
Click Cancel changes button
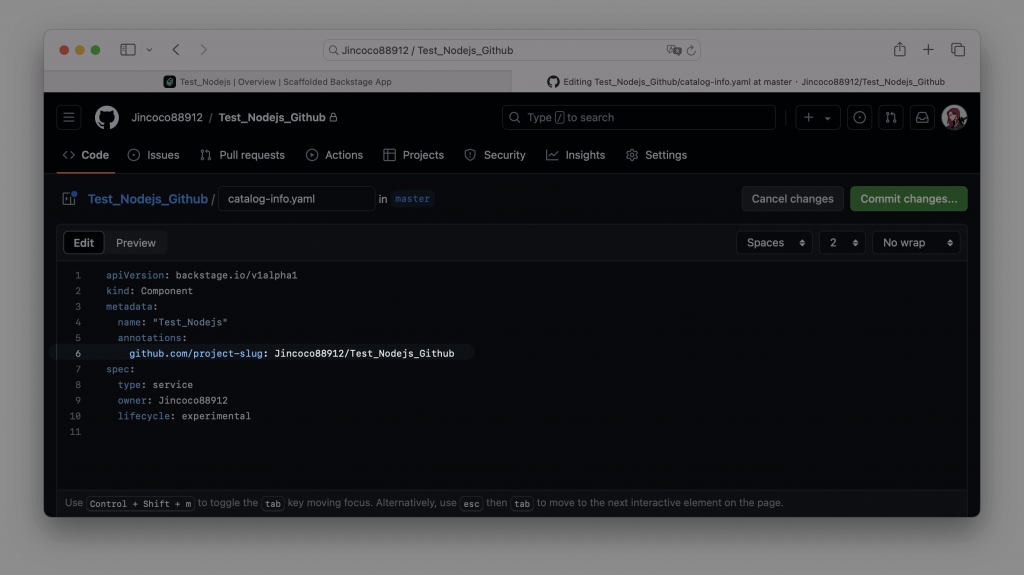[792, 199]
